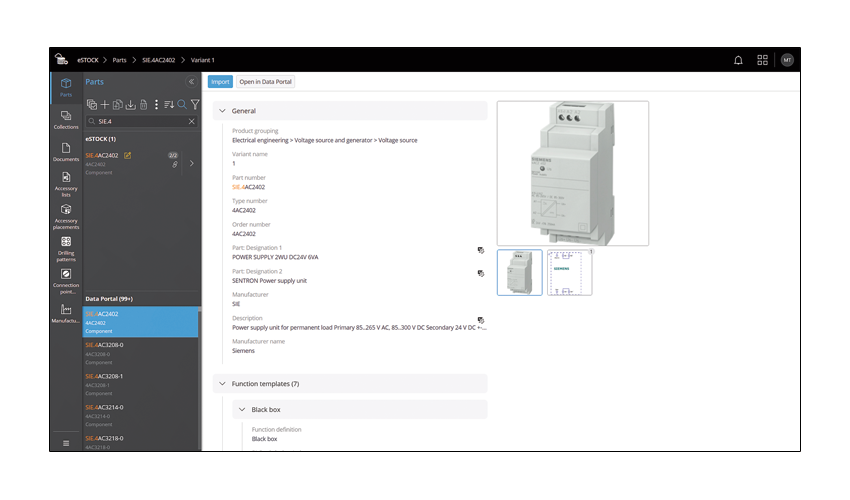Click the eSTOCK home logo icon
Image resolution: width=850 pixels, height=500 pixels.
61,59
